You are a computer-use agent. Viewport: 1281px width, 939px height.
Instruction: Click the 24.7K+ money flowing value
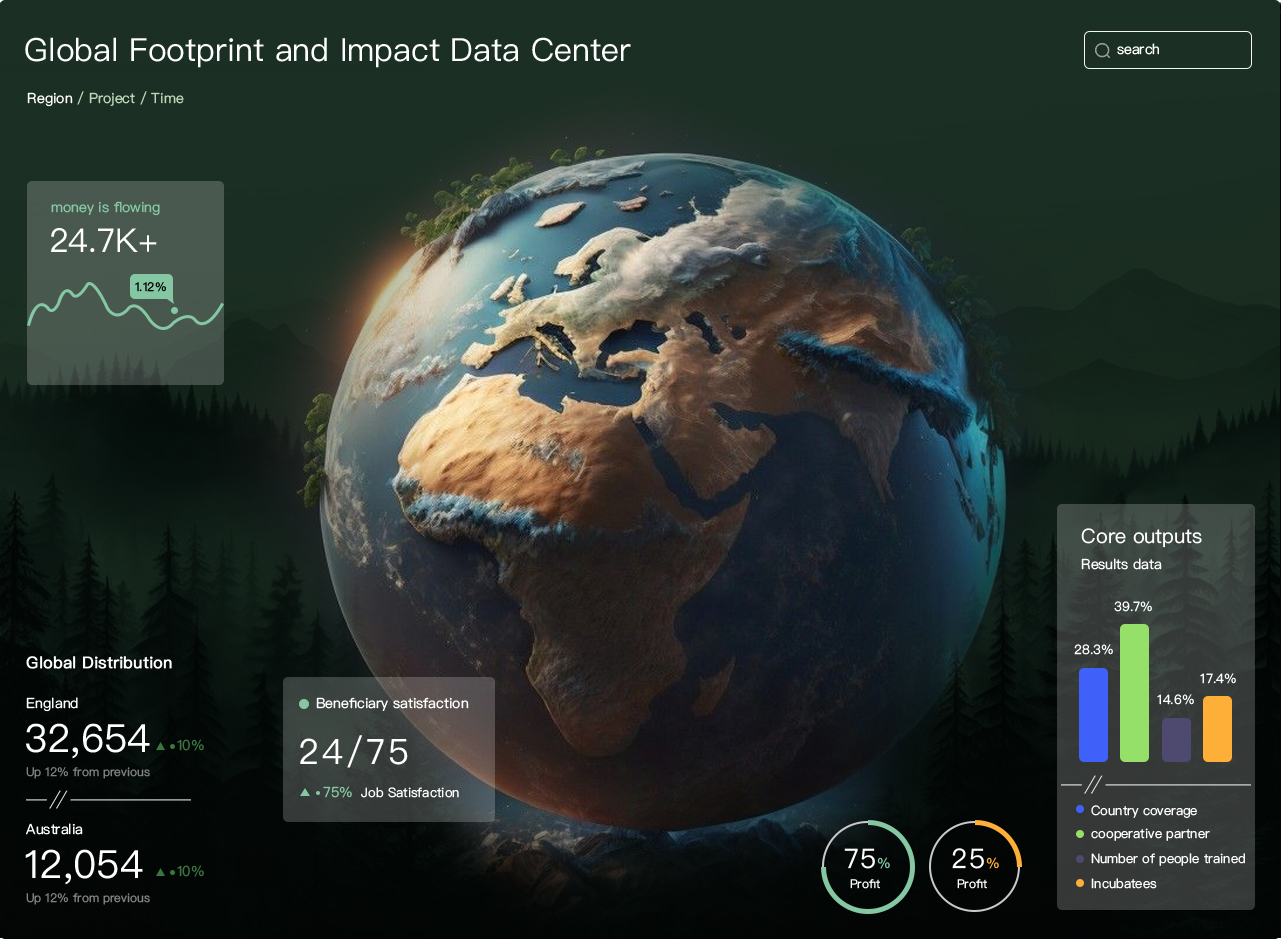coord(104,241)
